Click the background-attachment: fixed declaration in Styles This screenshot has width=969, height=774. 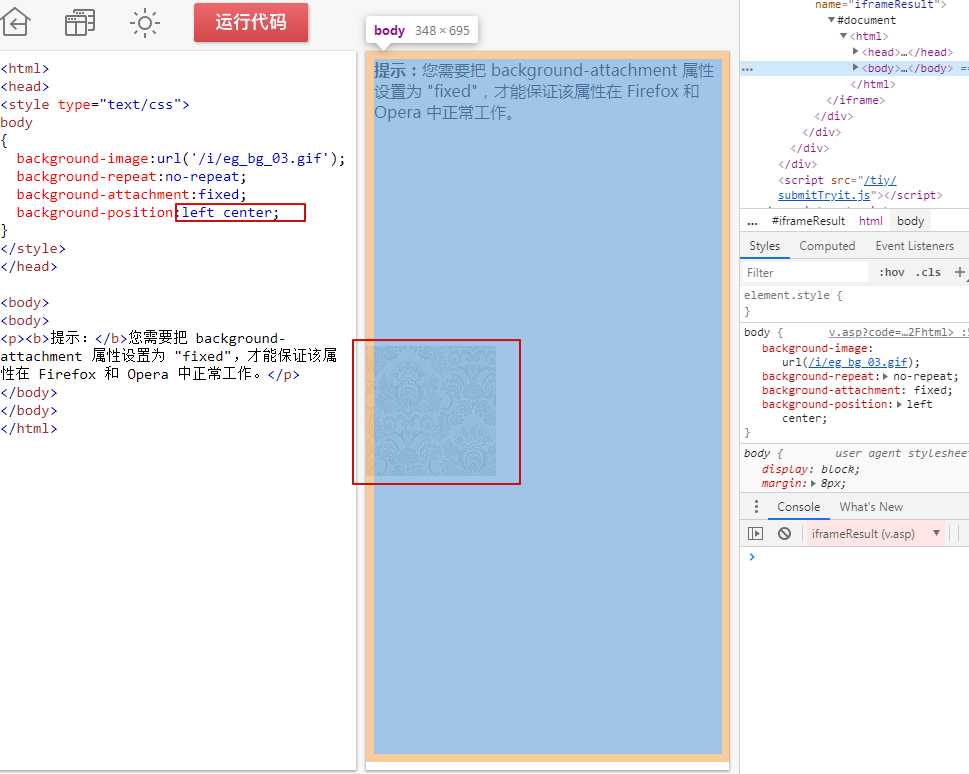click(x=857, y=390)
